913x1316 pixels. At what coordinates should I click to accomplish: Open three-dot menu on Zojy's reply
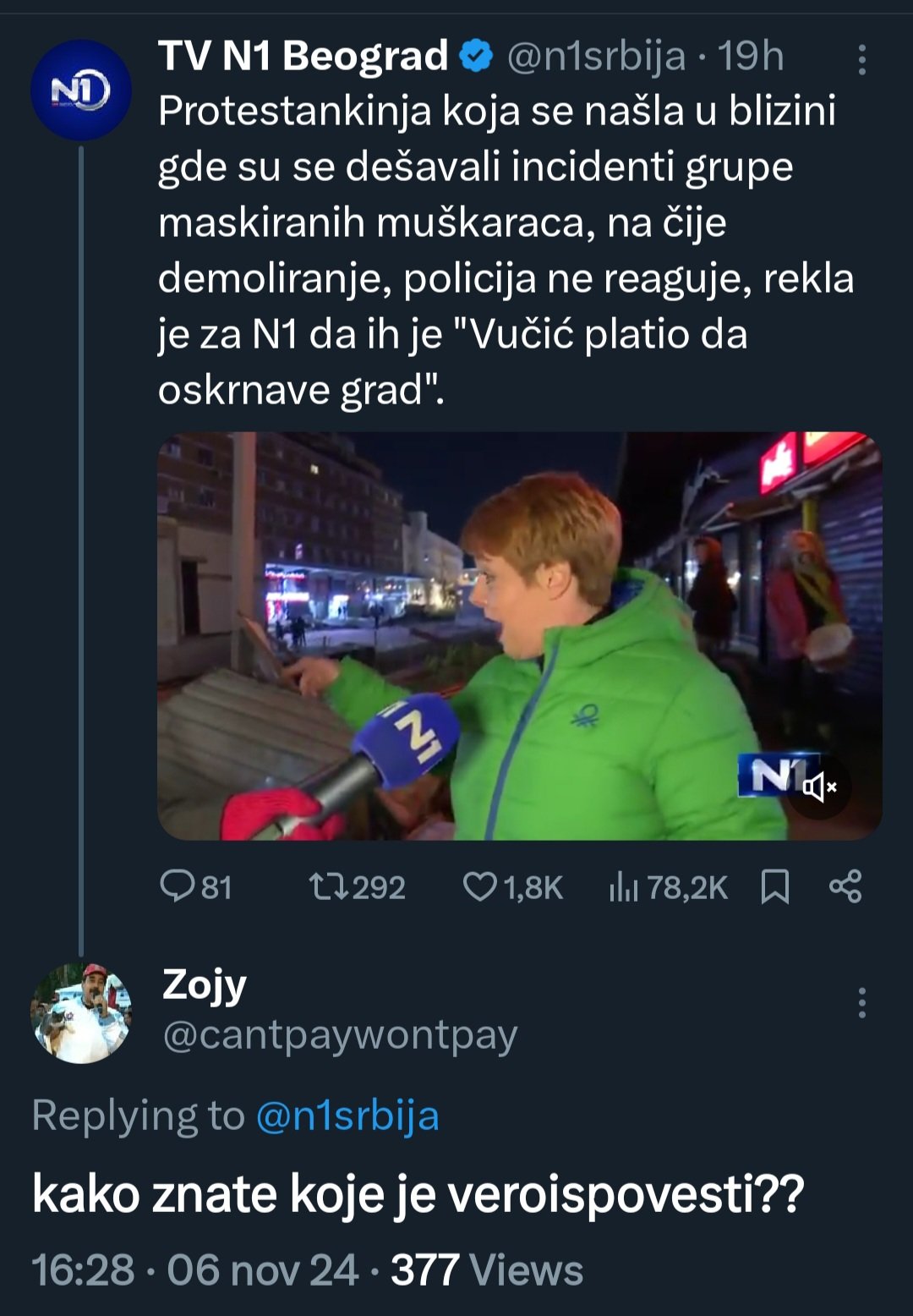coord(861,1003)
